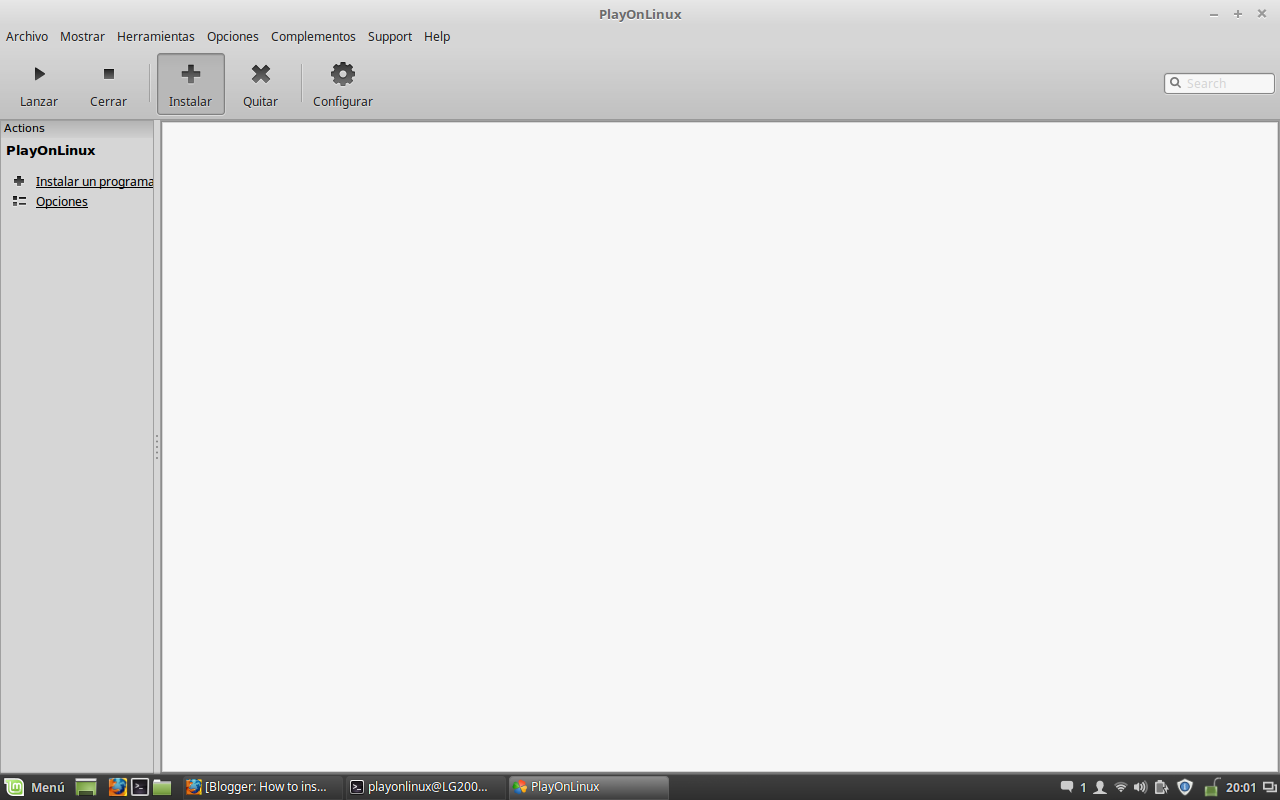Click the 'Instalar un programa' sidebar link
This screenshot has width=1280, height=800.
95,181
